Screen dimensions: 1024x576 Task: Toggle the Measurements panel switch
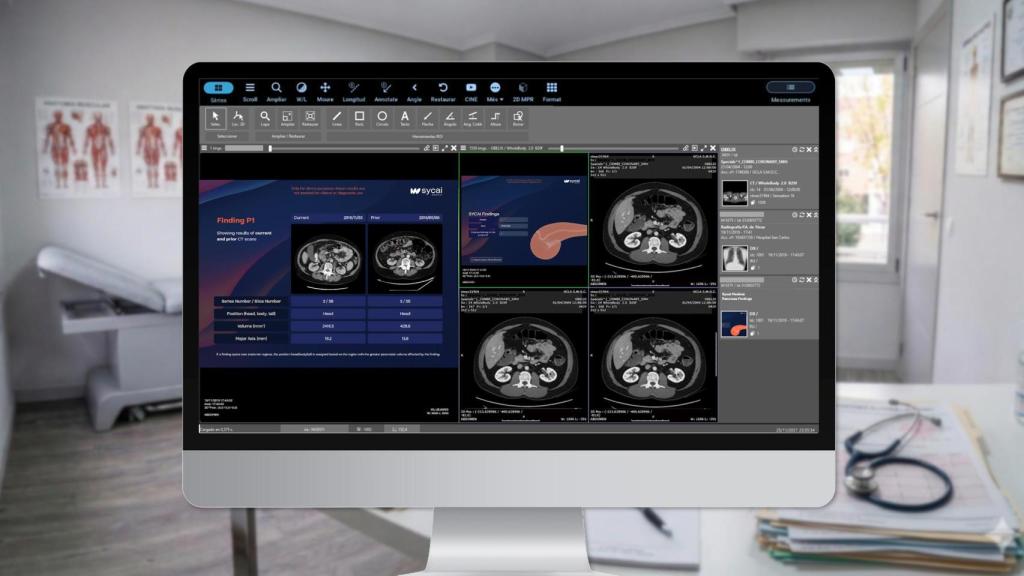790,87
